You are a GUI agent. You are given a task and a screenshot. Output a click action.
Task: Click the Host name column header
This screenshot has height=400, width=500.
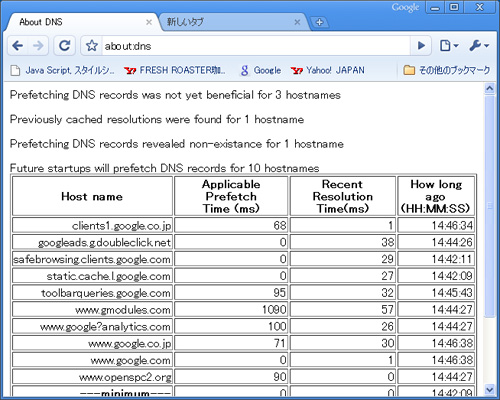pyautogui.click(x=92, y=196)
